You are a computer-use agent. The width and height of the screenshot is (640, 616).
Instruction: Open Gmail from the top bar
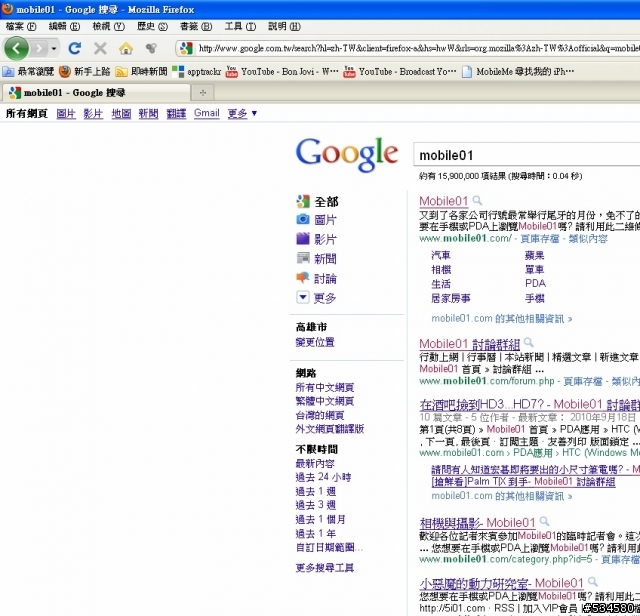pyautogui.click(x=207, y=113)
